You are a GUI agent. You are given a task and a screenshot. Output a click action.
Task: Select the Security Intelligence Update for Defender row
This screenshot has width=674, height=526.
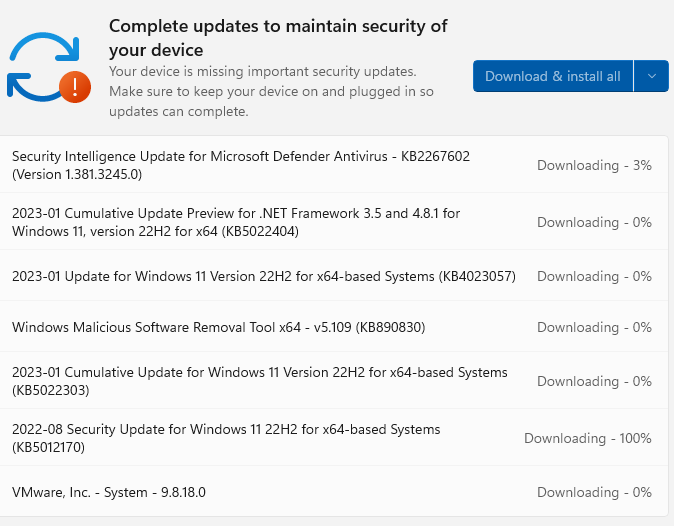pyautogui.click(x=241, y=165)
